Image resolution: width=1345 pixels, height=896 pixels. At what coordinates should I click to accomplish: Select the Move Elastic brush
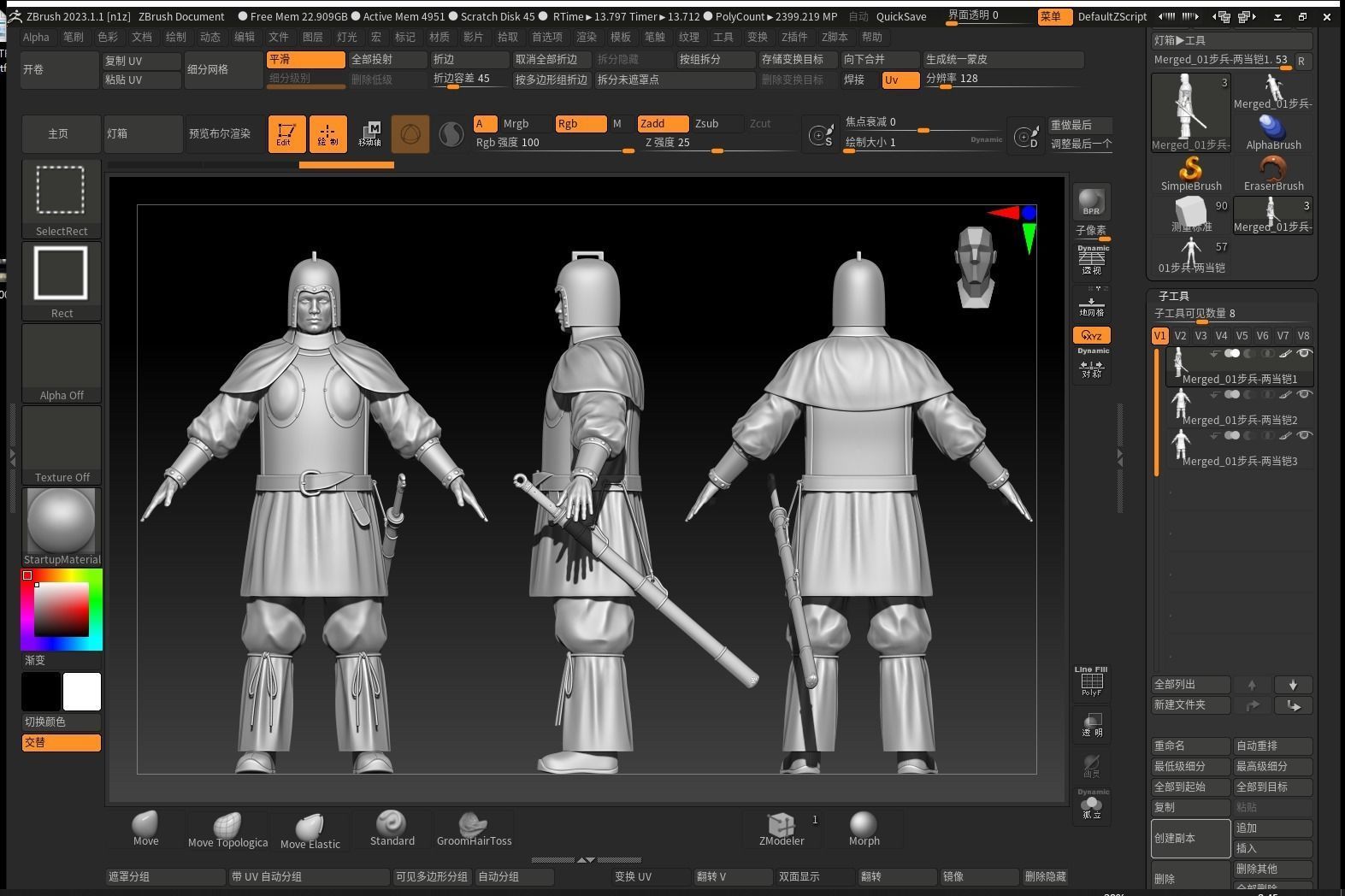(x=310, y=830)
